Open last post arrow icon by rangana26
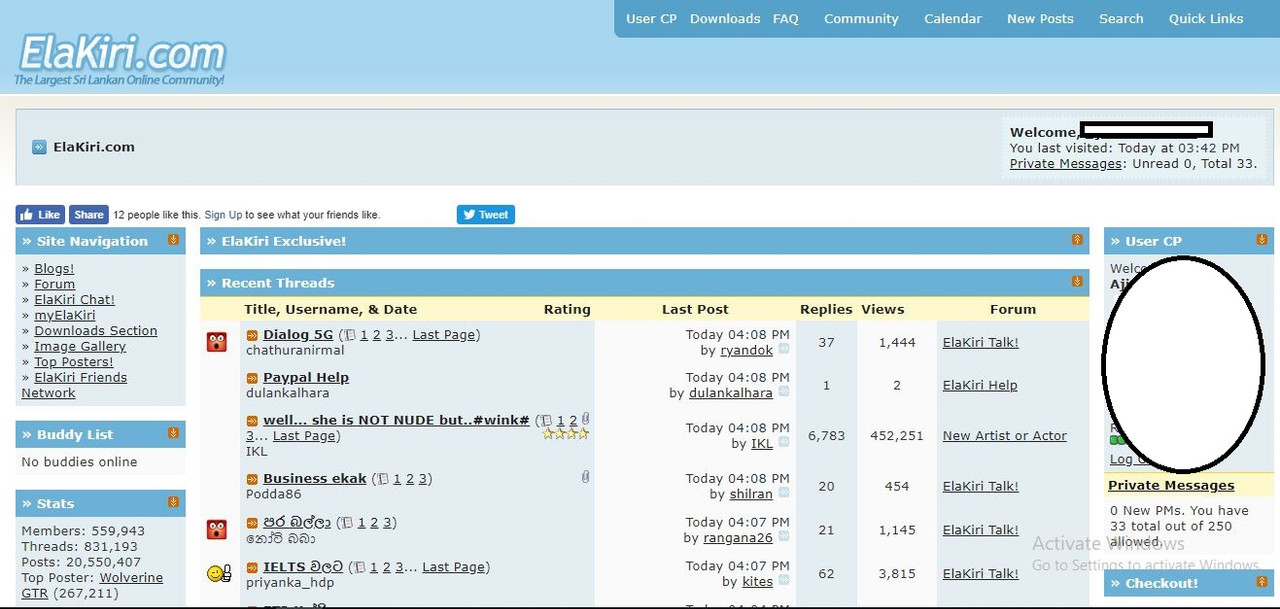 (784, 538)
